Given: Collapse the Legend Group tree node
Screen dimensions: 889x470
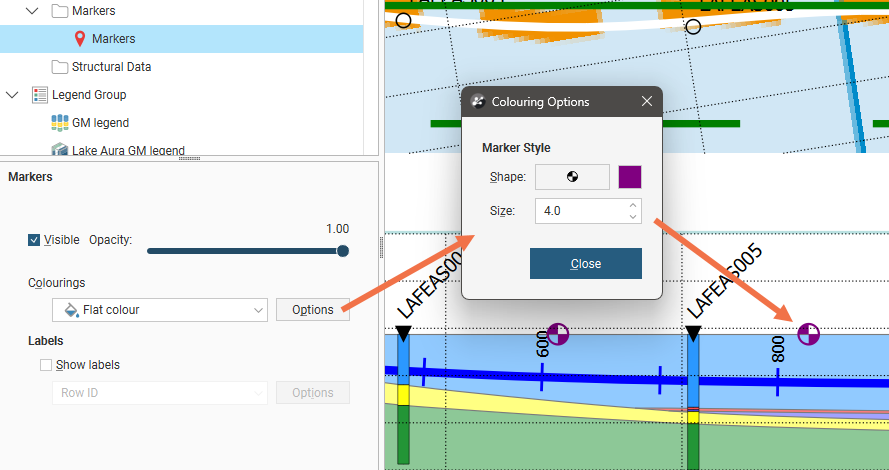Looking at the screenshot, I should [x=12, y=95].
